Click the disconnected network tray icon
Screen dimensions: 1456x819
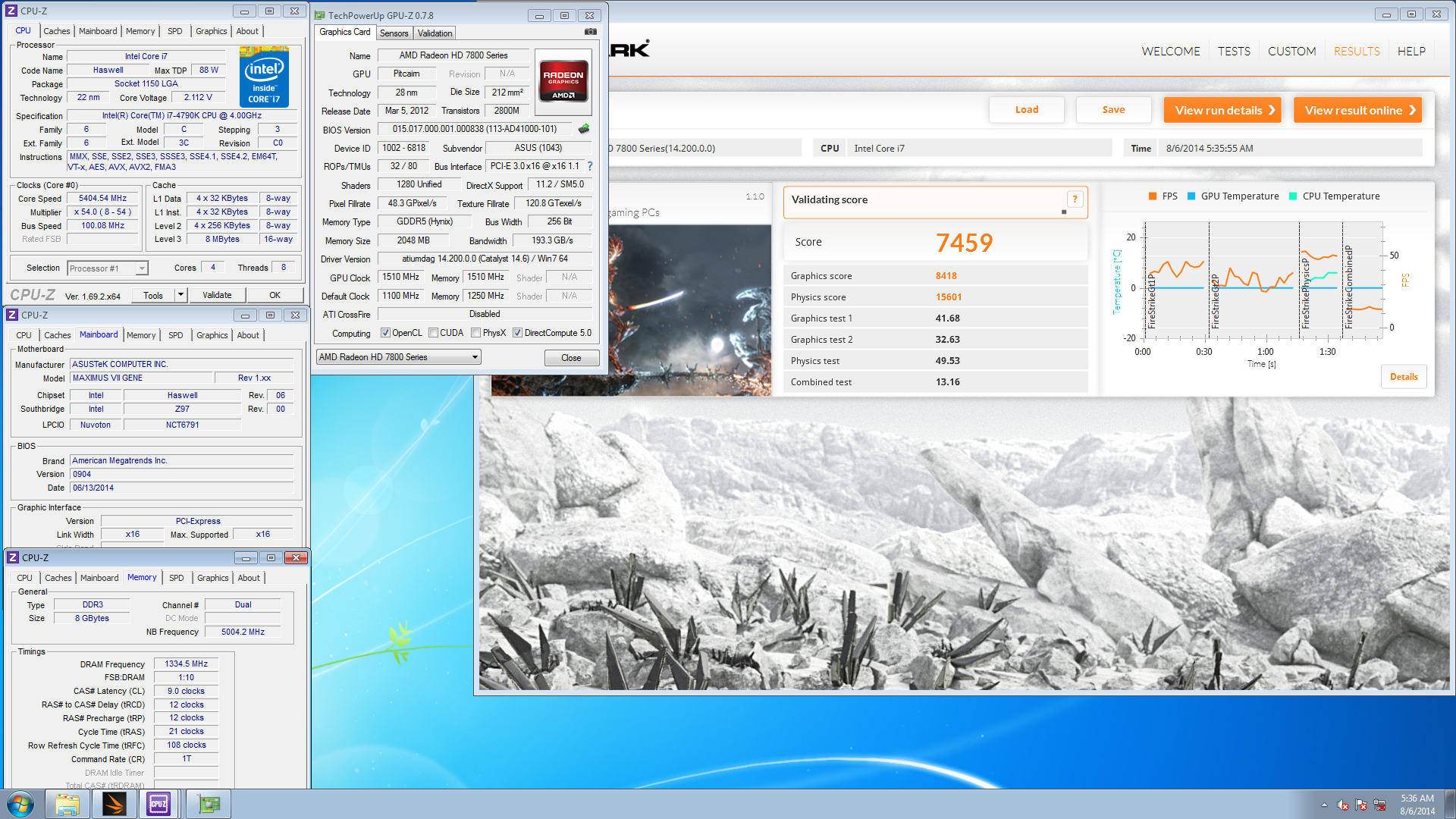click(1379, 805)
